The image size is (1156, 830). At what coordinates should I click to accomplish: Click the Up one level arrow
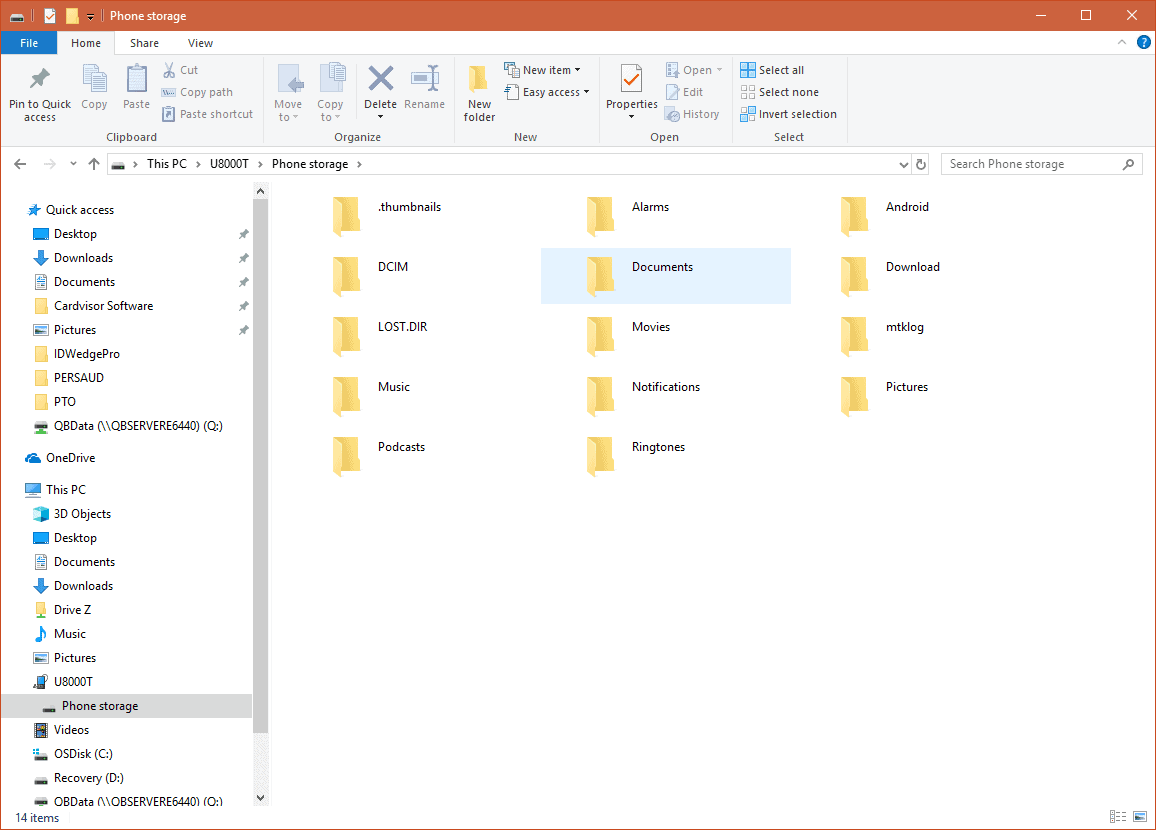[94, 164]
